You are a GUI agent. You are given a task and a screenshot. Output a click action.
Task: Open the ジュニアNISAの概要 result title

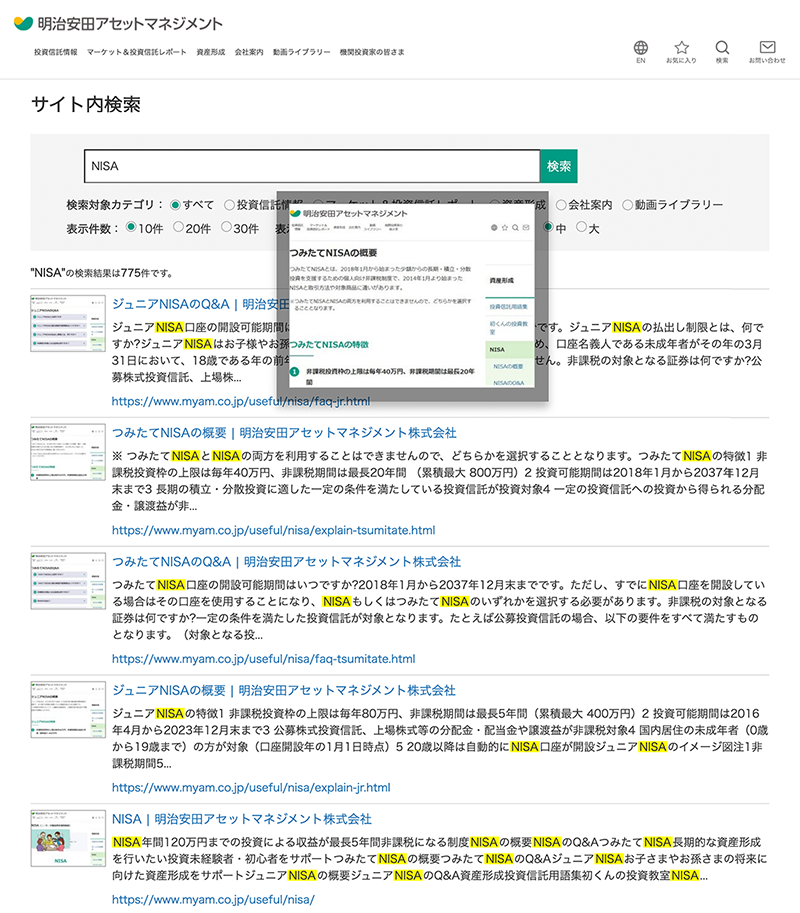coord(284,690)
